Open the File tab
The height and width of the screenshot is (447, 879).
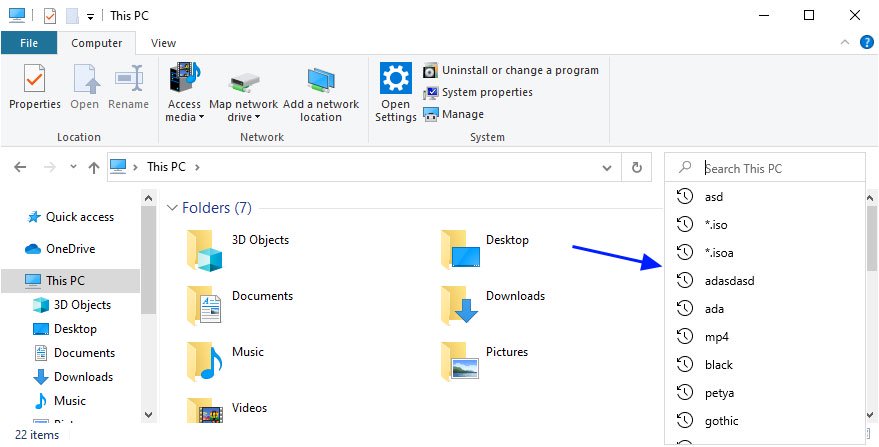click(x=29, y=43)
